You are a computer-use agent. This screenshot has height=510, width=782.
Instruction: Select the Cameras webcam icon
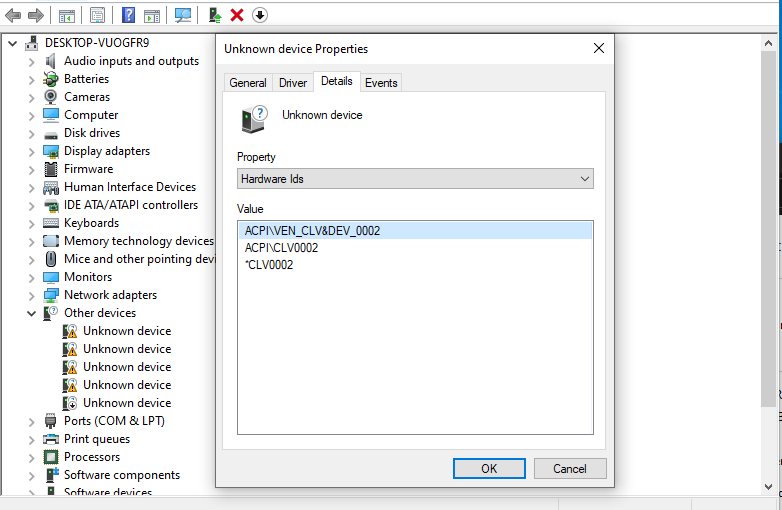[x=50, y=97]
